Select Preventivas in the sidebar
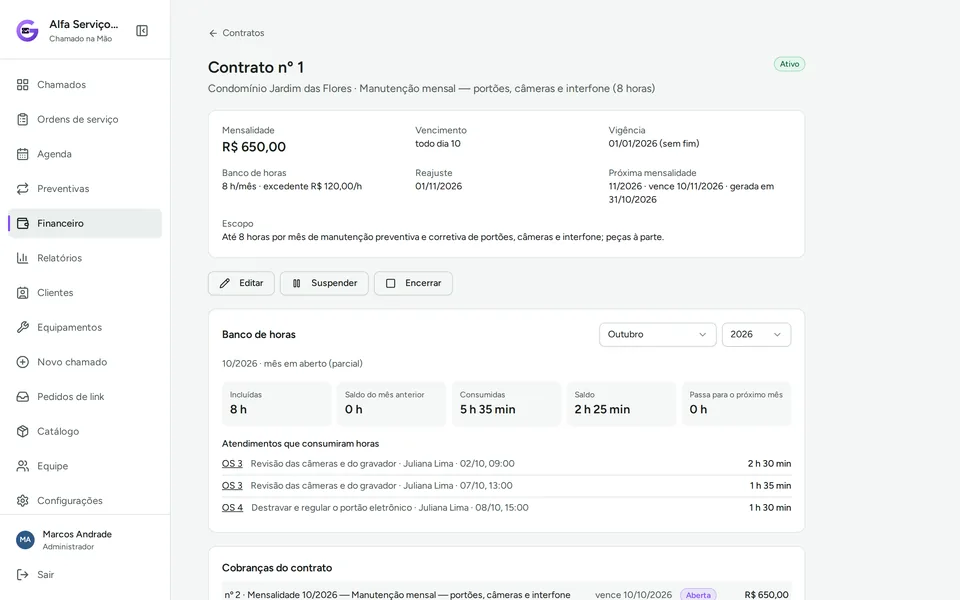Screen dimensions: 960x600 point(85,189)
